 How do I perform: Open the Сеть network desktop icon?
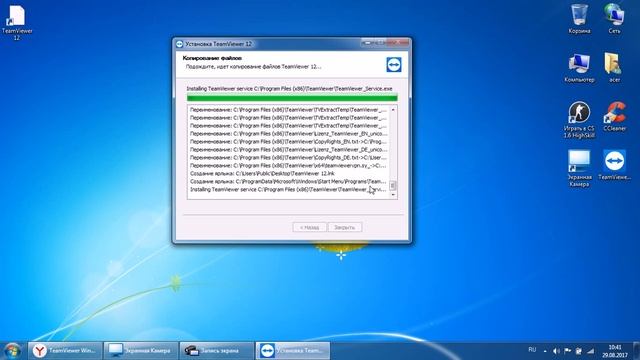[614, 18]
